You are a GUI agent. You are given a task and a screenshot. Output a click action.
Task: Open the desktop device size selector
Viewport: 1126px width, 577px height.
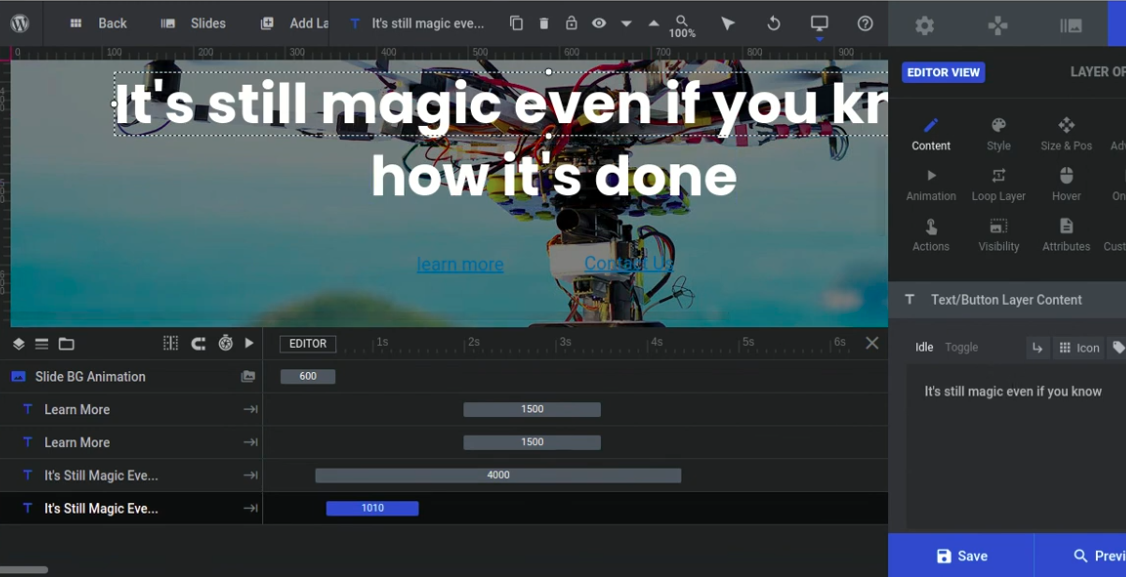(x=819, y=23)
